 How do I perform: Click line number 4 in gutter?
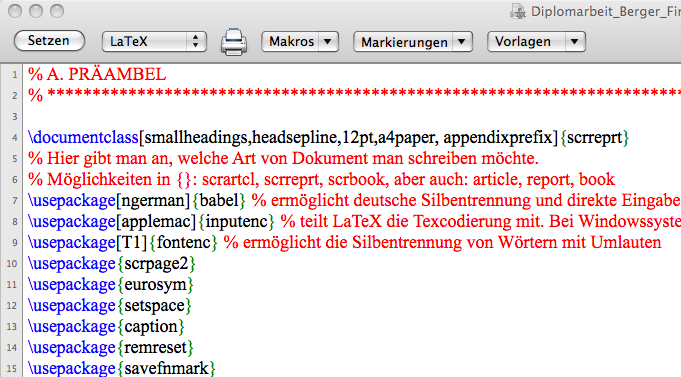14,138
